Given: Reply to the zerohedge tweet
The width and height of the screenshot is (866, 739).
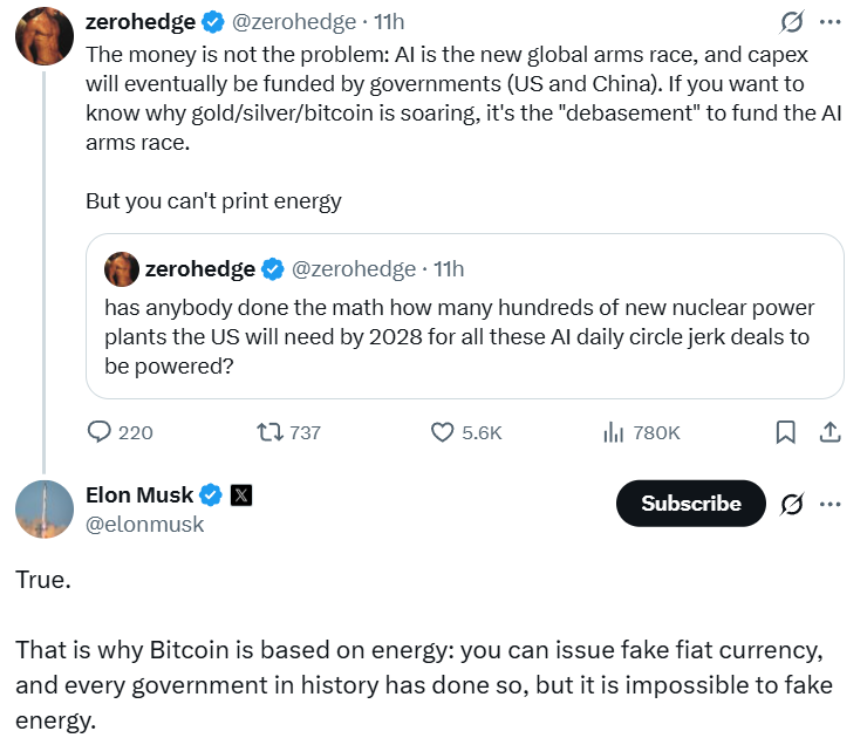Looking at the screenshot, I should point(101,432).
